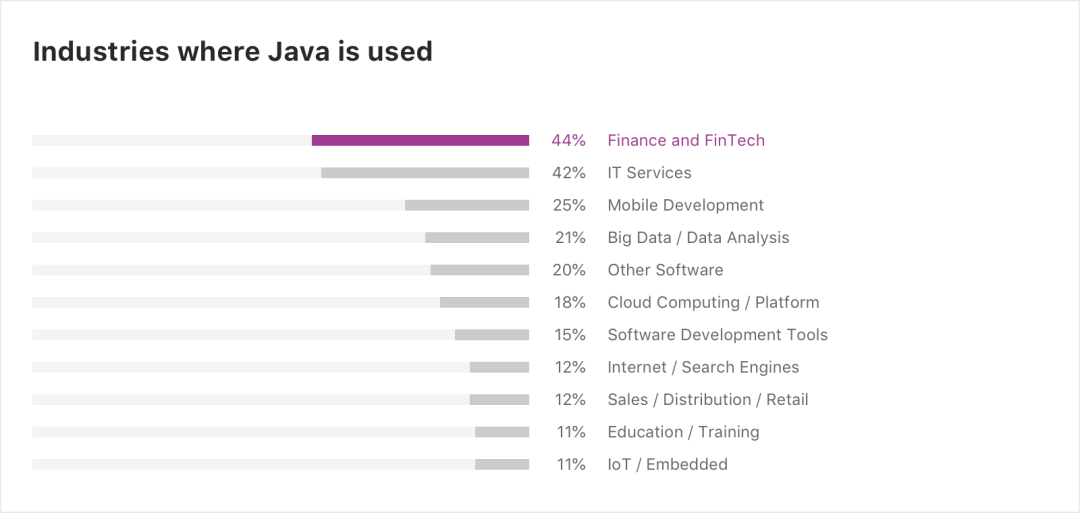Screen dimensions: 1080x513
Task: Click the gray bar for Mobile Development
Action: (x=467, y=205)
